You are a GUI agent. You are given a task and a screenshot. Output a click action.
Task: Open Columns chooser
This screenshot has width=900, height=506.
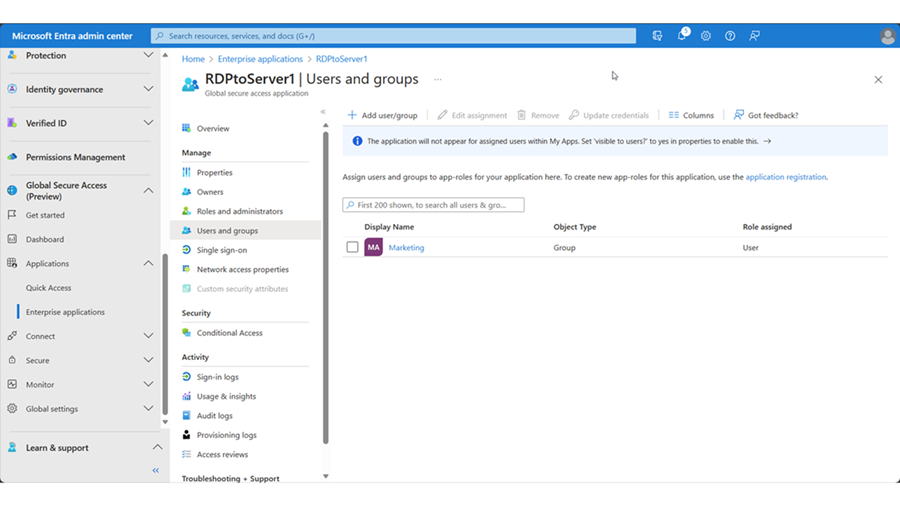pos(691,115)
